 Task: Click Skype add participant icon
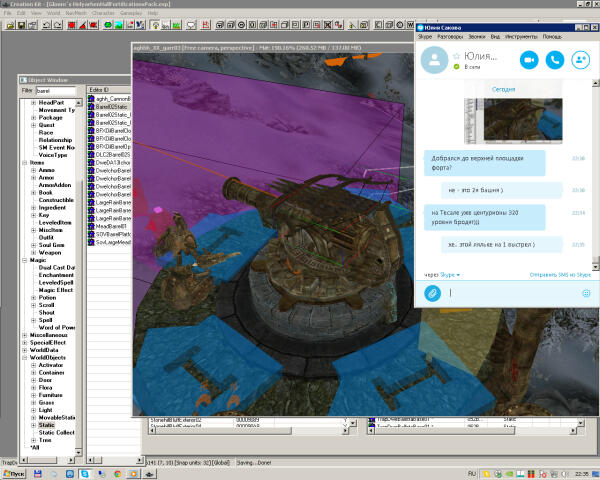point(580,60)
